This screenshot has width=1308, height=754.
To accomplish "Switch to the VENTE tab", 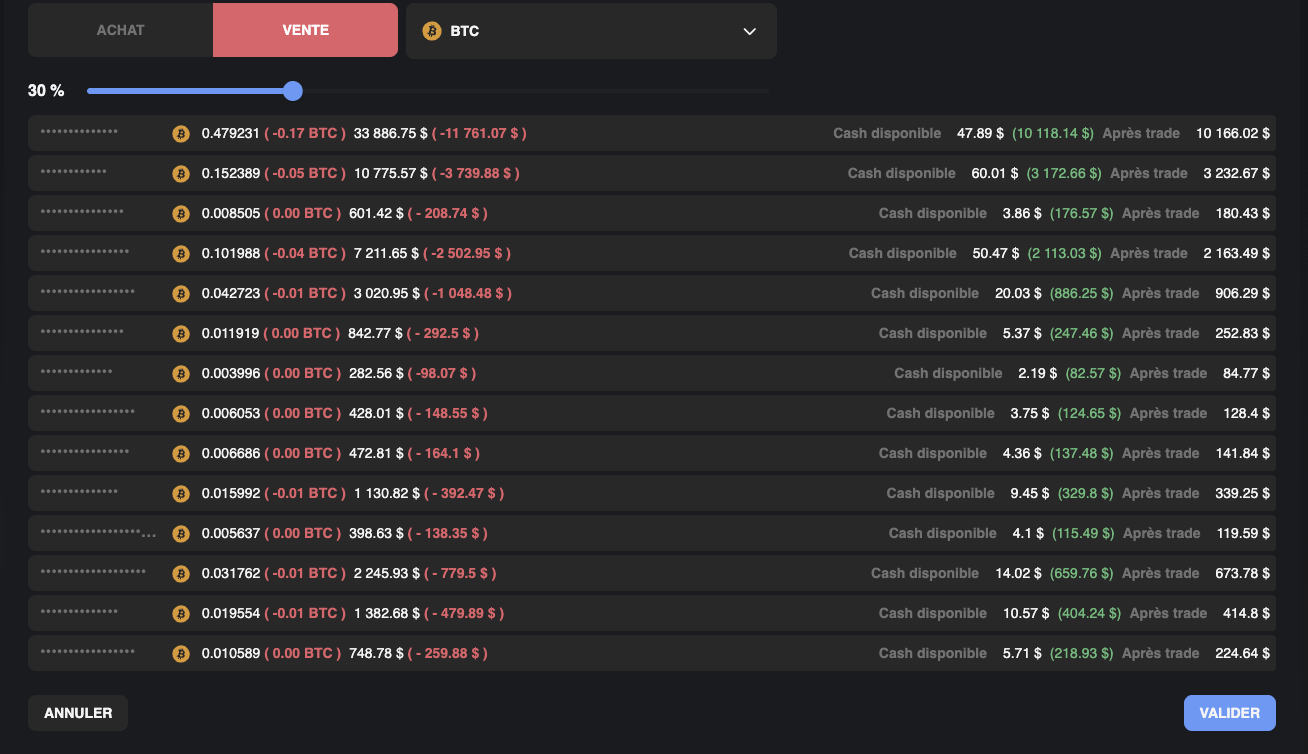I will tap(305, 30).
